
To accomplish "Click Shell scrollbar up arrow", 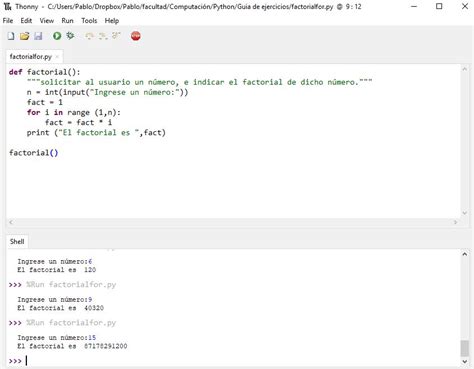I will [x=465, y=254].
